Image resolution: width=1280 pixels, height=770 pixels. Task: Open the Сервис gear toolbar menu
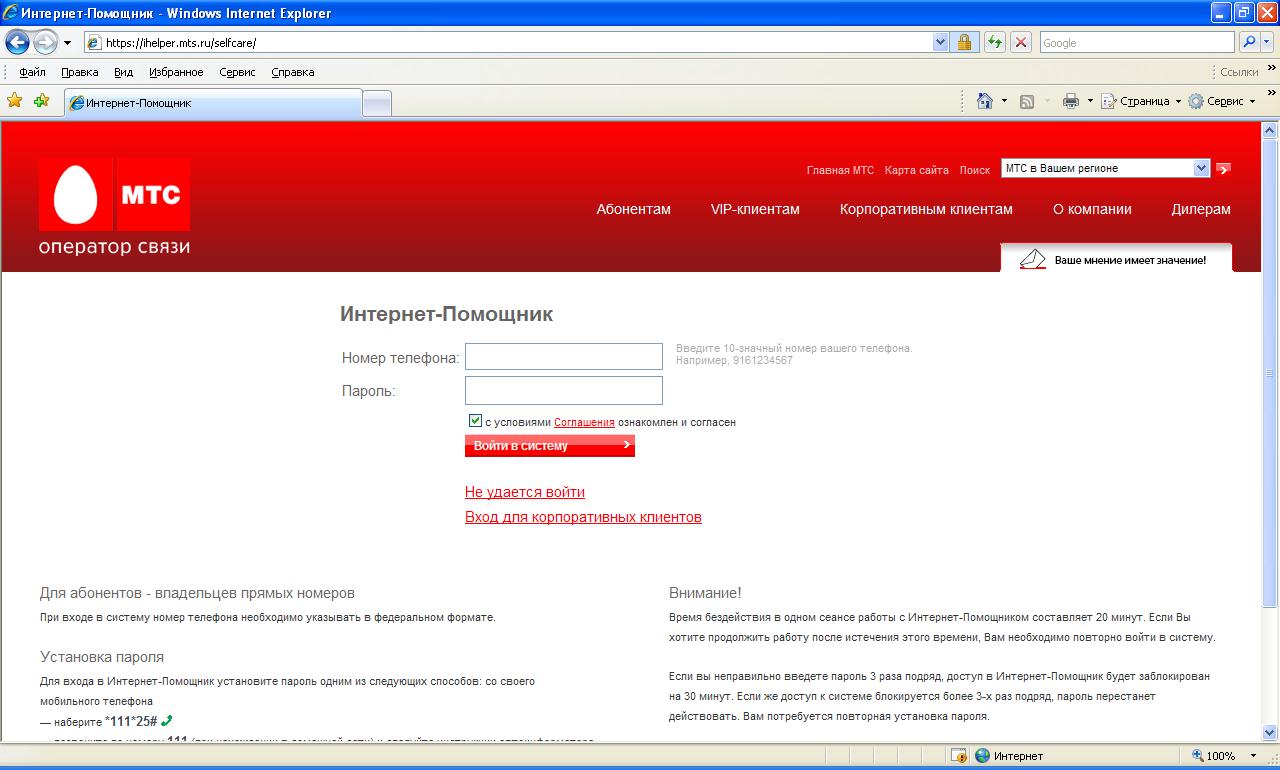click(x=1221, y=101)
